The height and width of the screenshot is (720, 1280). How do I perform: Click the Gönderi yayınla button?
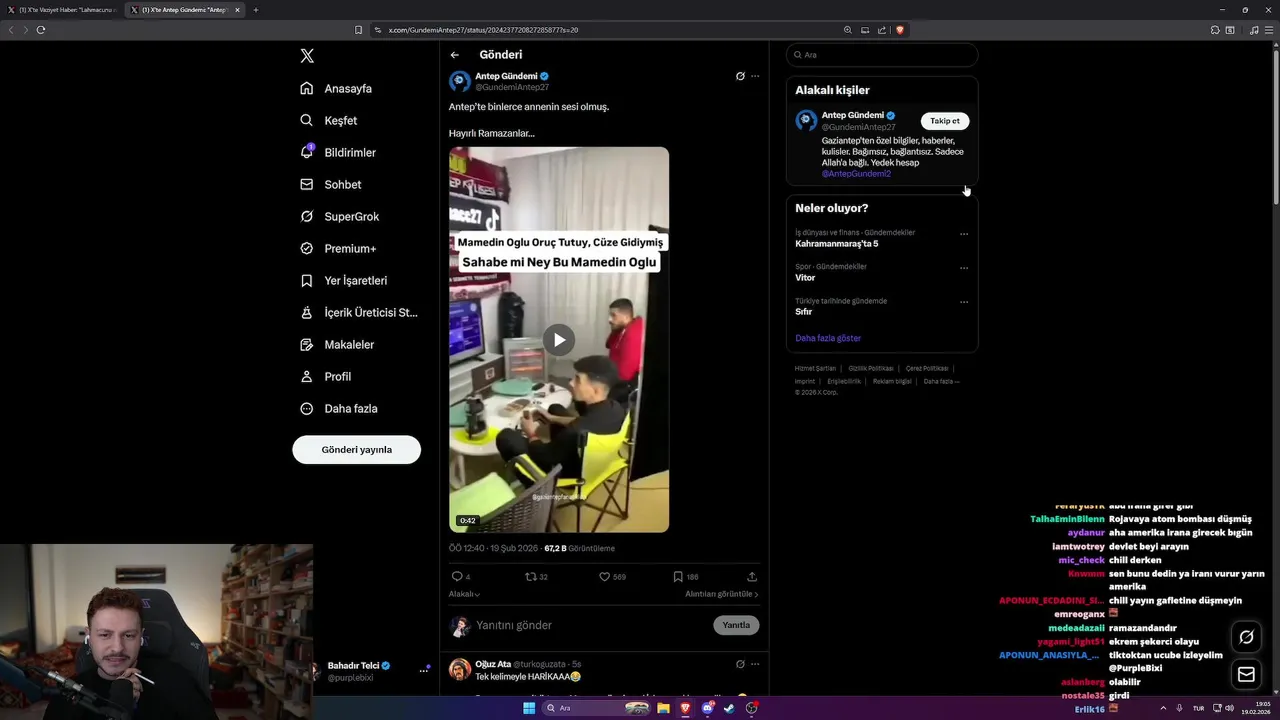click(x=356, y=450)
